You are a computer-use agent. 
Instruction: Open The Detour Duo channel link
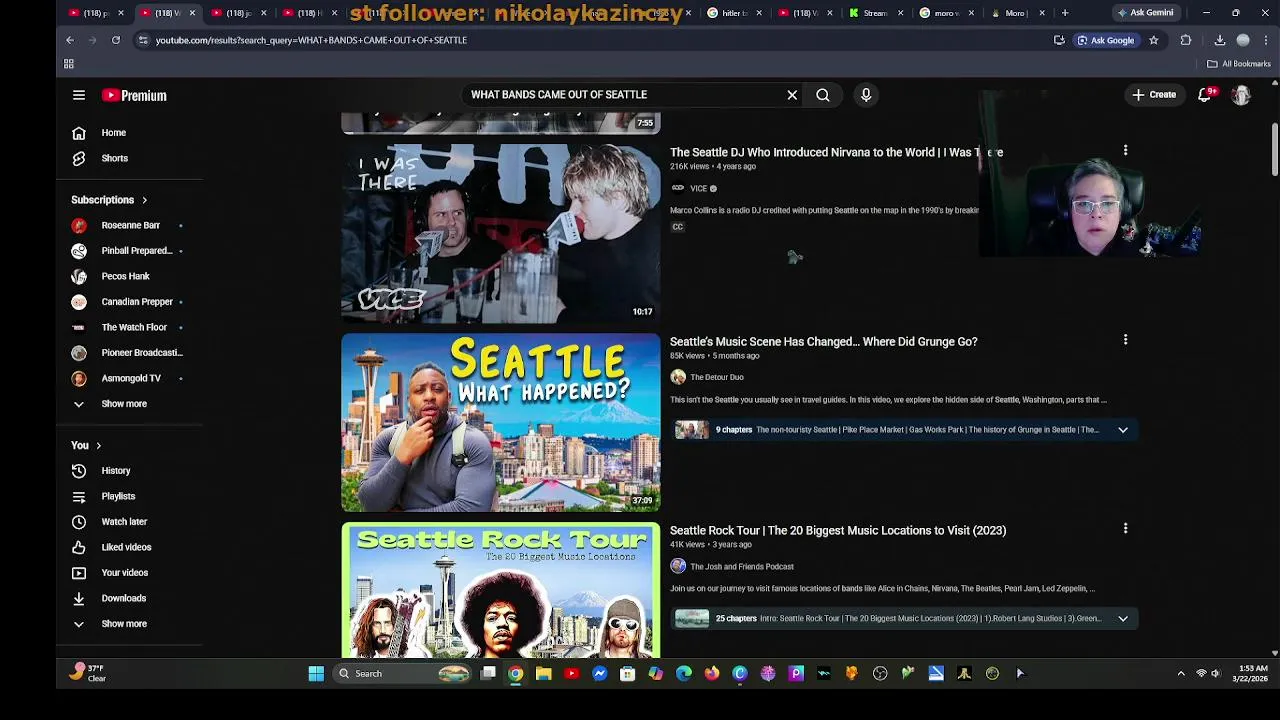coord(717,377)
